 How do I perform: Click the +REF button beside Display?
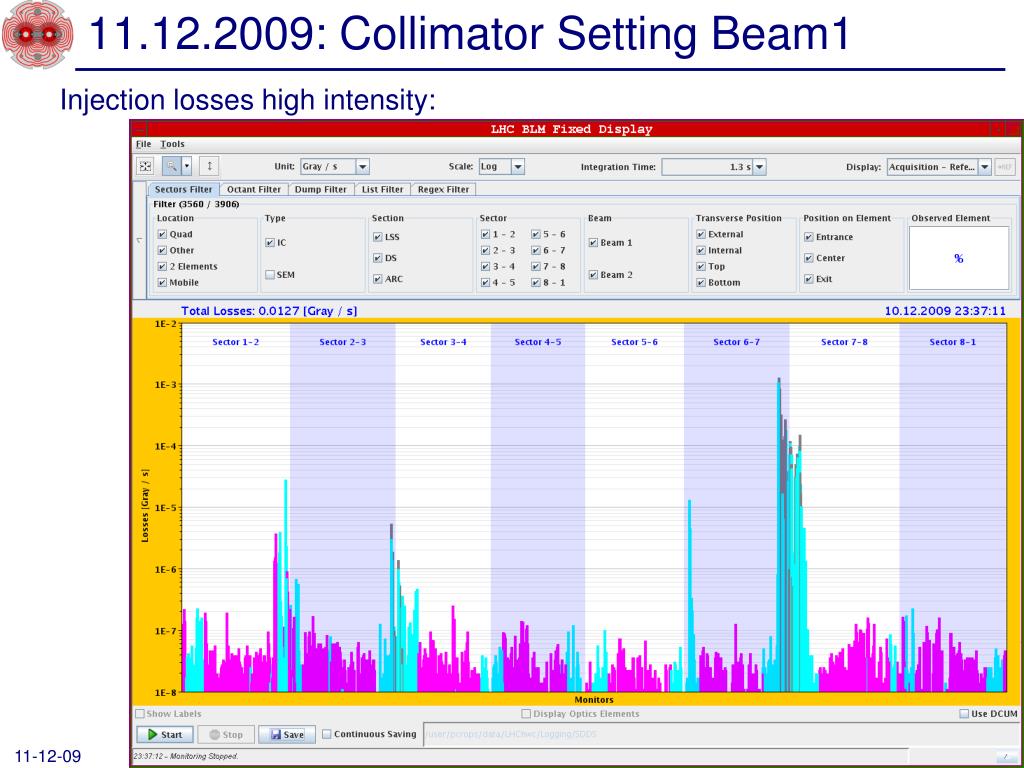click(x=1004, y=167)
